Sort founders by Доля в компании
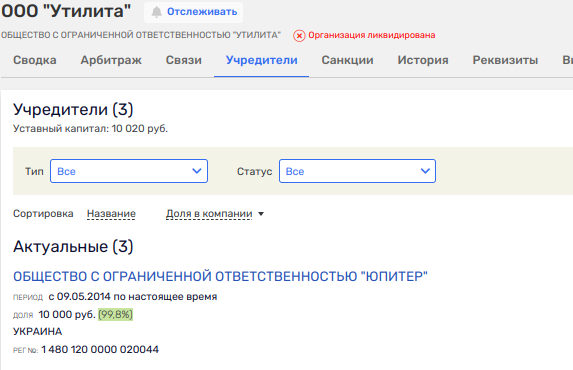This screenshot has width=573, height=370. point(209,214)
